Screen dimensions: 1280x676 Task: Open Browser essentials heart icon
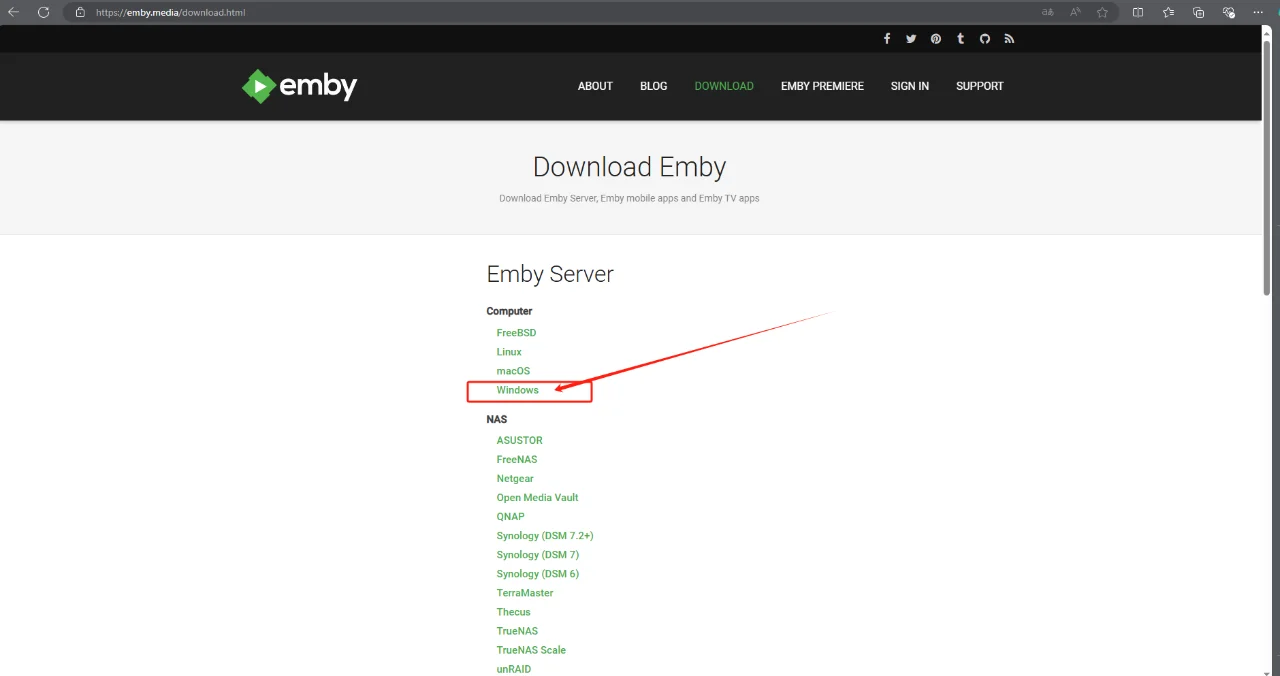[x=1228, y=13]
